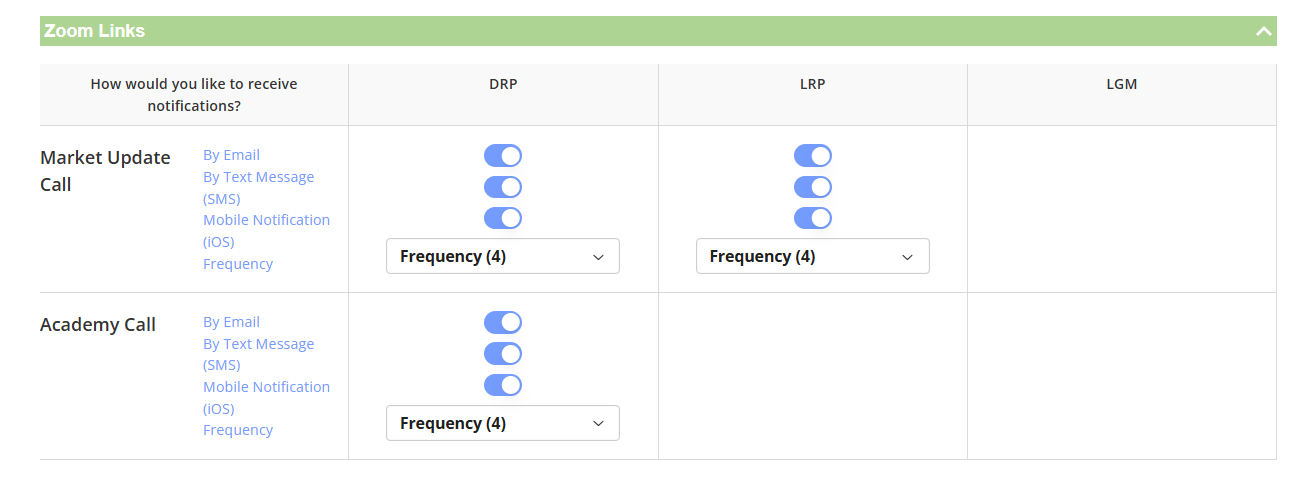1308x479 pixels.
Task: Toggle Market Update Call DRP email notification
Action: pyautogui.click(x=503, y=156)
